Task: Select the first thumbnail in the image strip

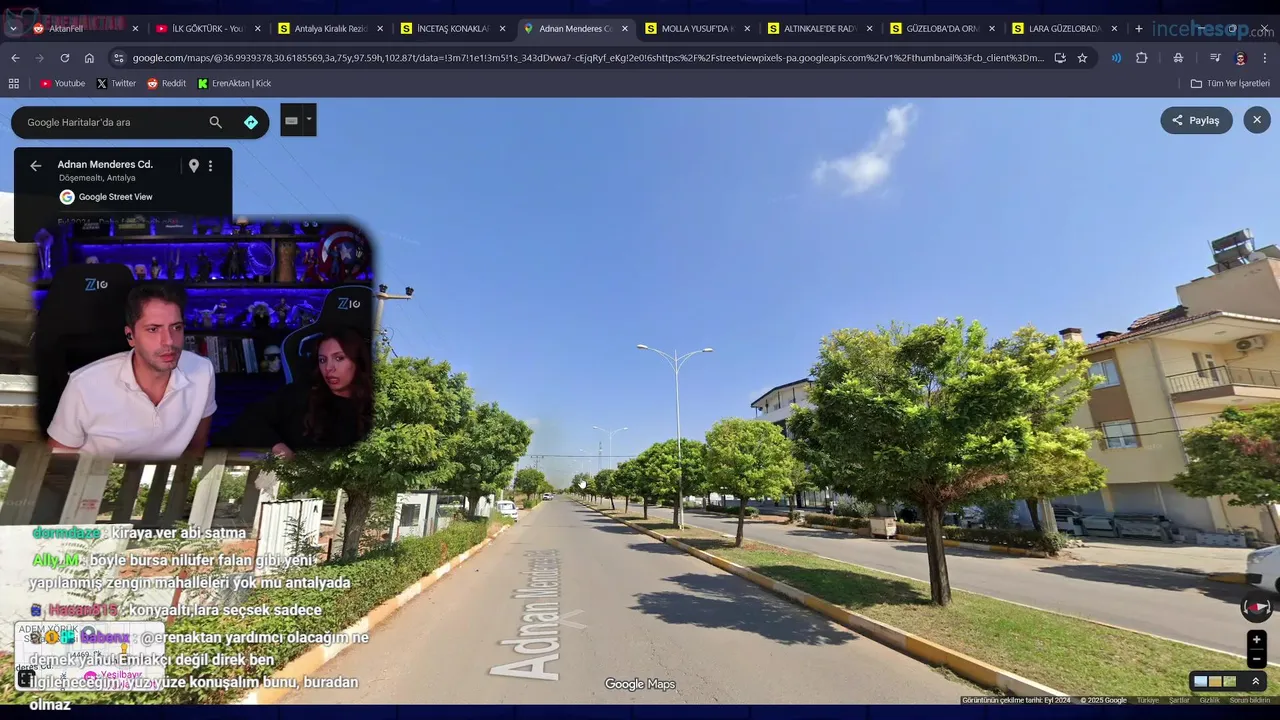Action: click(x=1201, y=681)
